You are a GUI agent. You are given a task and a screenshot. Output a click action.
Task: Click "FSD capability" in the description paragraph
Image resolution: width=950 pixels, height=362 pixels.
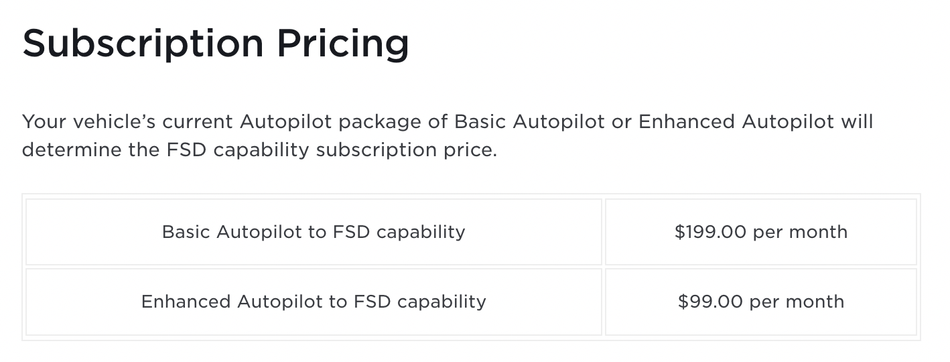pyautogui.click(x=238, y=150)
